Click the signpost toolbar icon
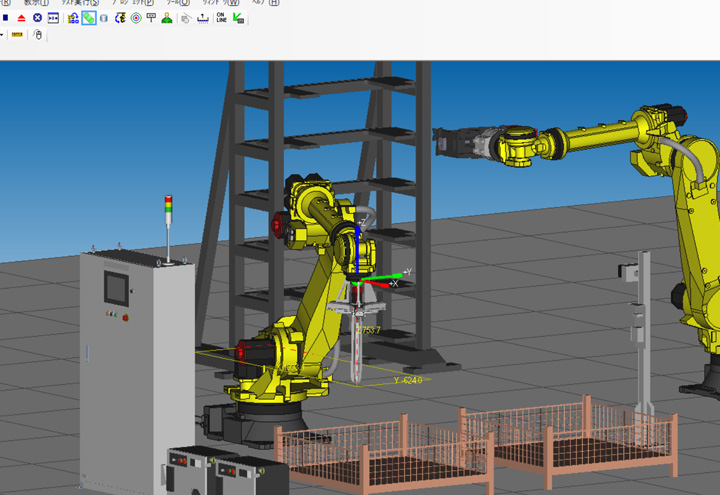Screen dimensions: 720x495 pos(151,17)
